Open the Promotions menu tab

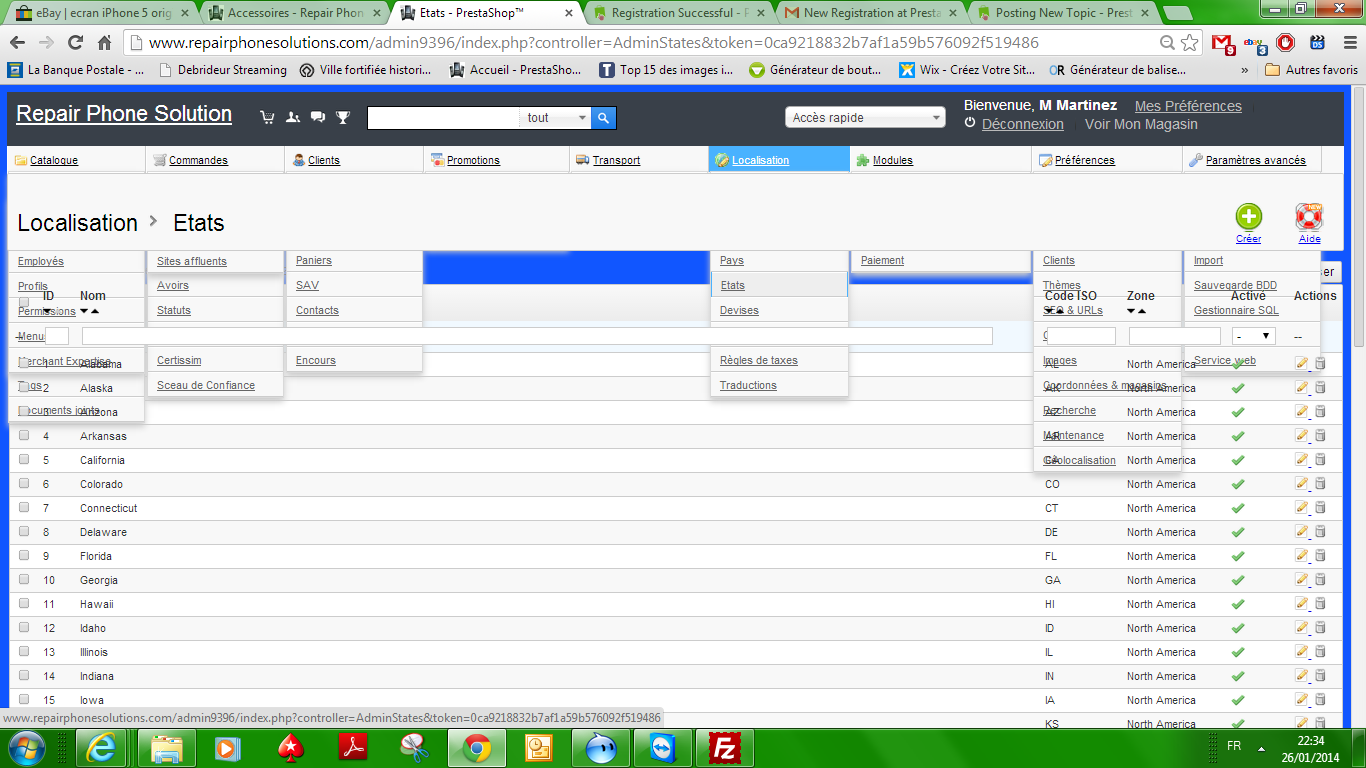click(494, 160)
